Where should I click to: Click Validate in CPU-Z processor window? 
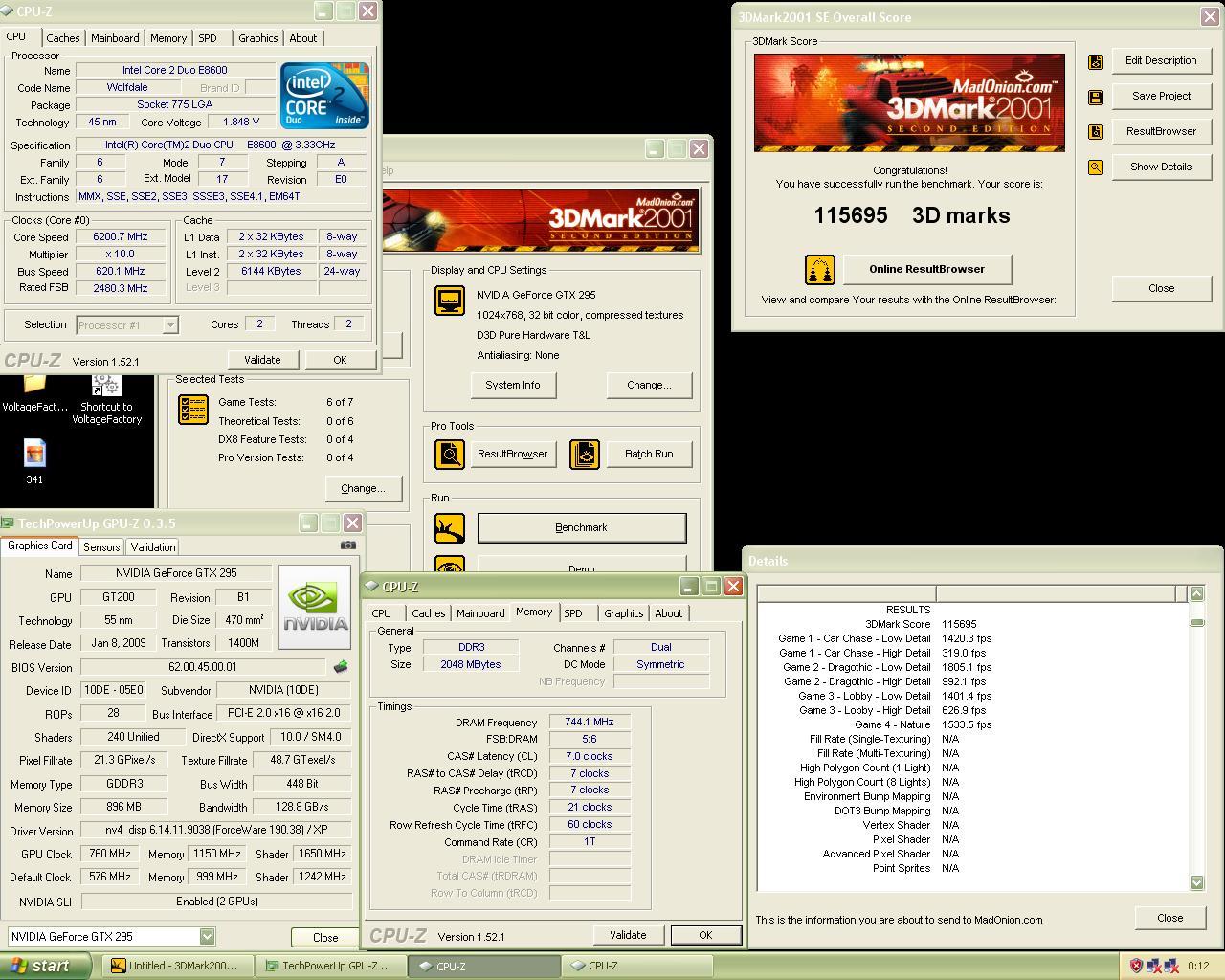[x=262, y=360]
